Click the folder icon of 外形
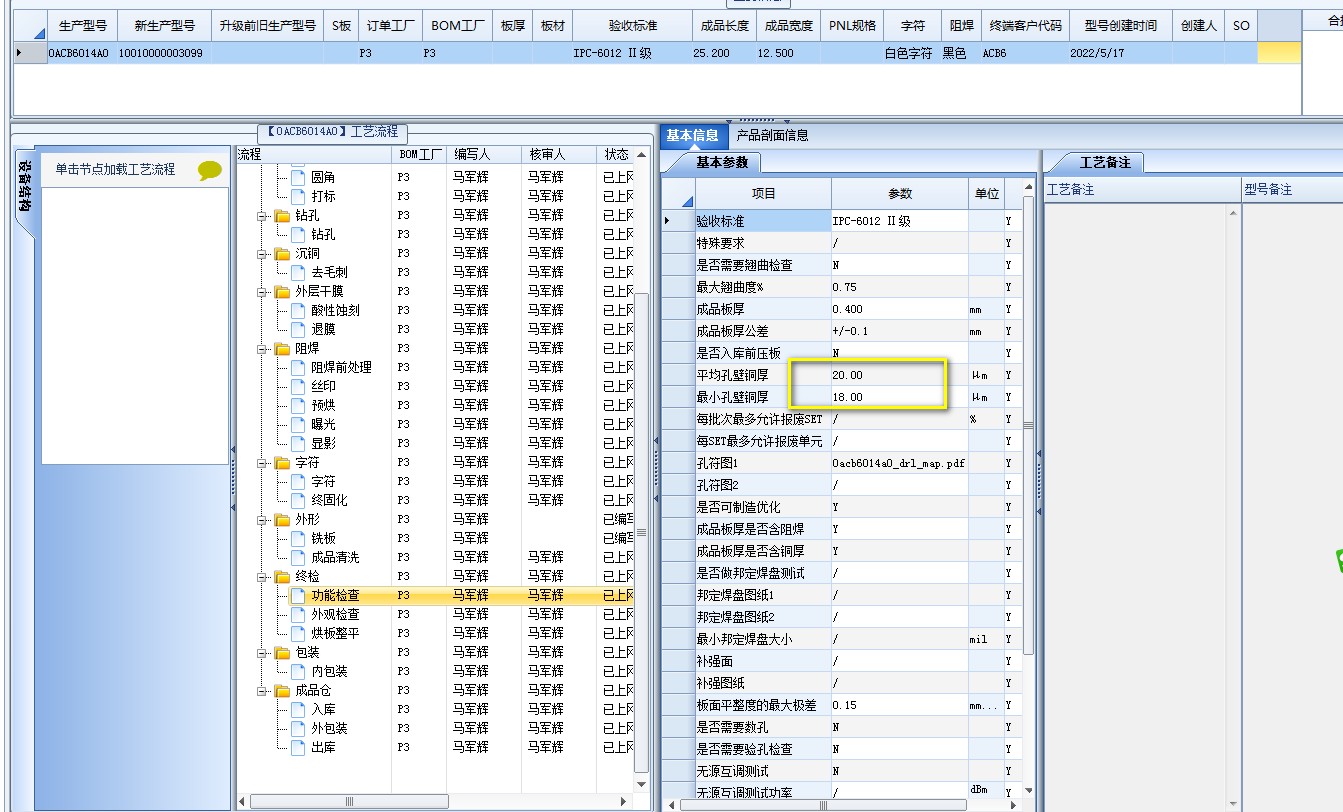The width and height of the screenshot is (1343, 812). (x=282, y=520)
